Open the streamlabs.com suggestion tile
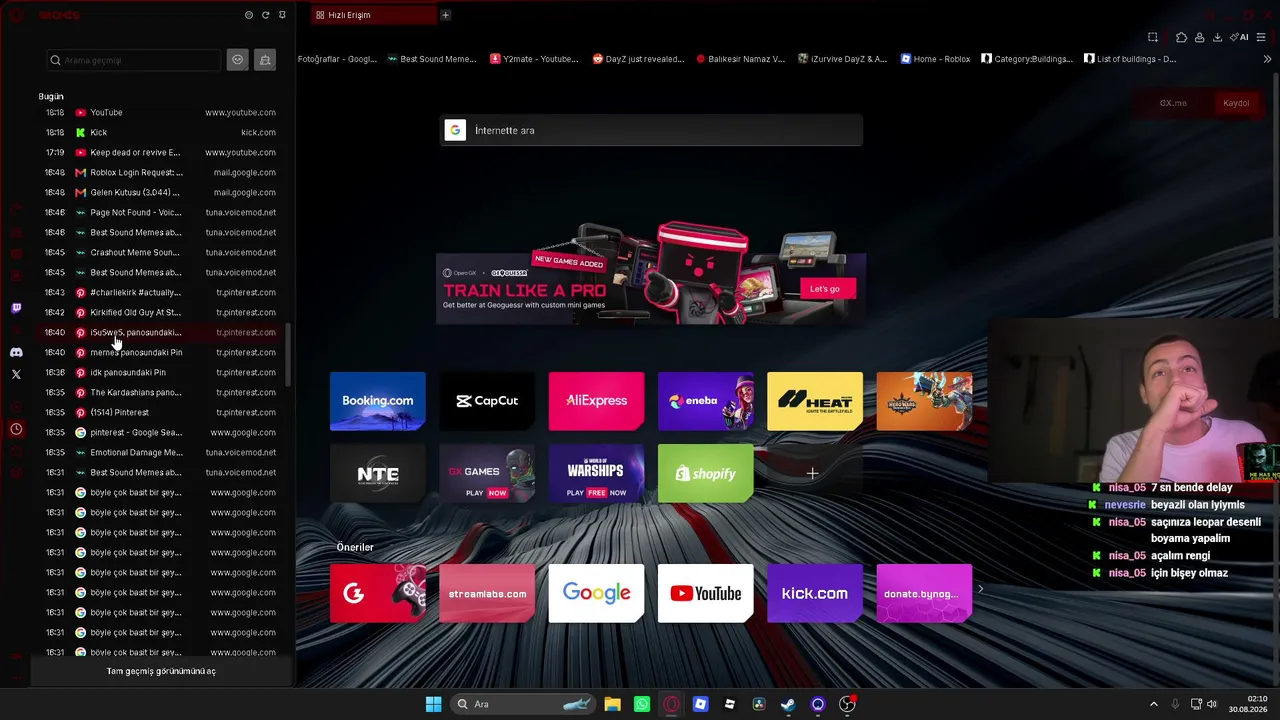 [x=487, y=593]
